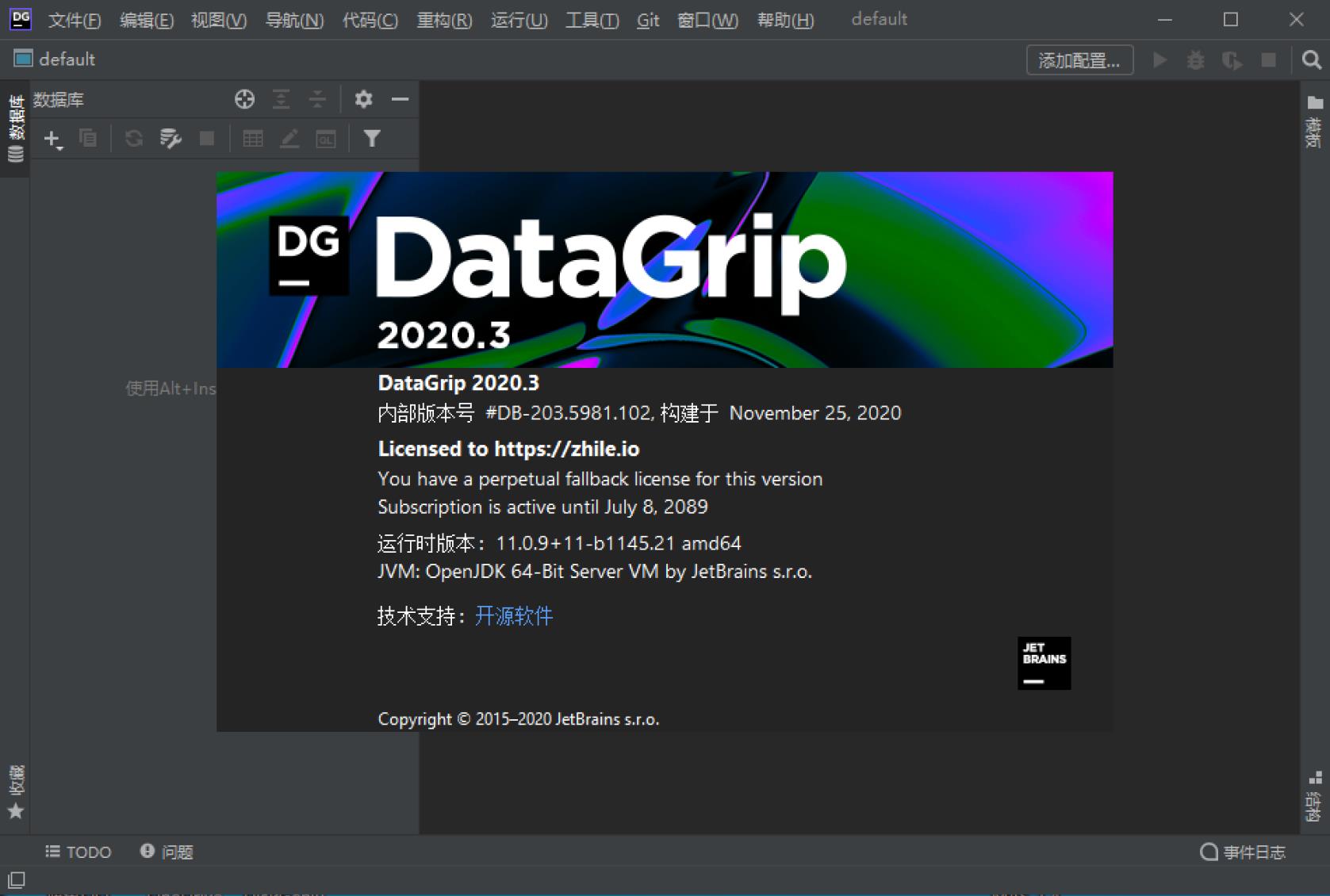Click the 开源软件 link
1330x896 pixels.
click(x=513, y=616)
